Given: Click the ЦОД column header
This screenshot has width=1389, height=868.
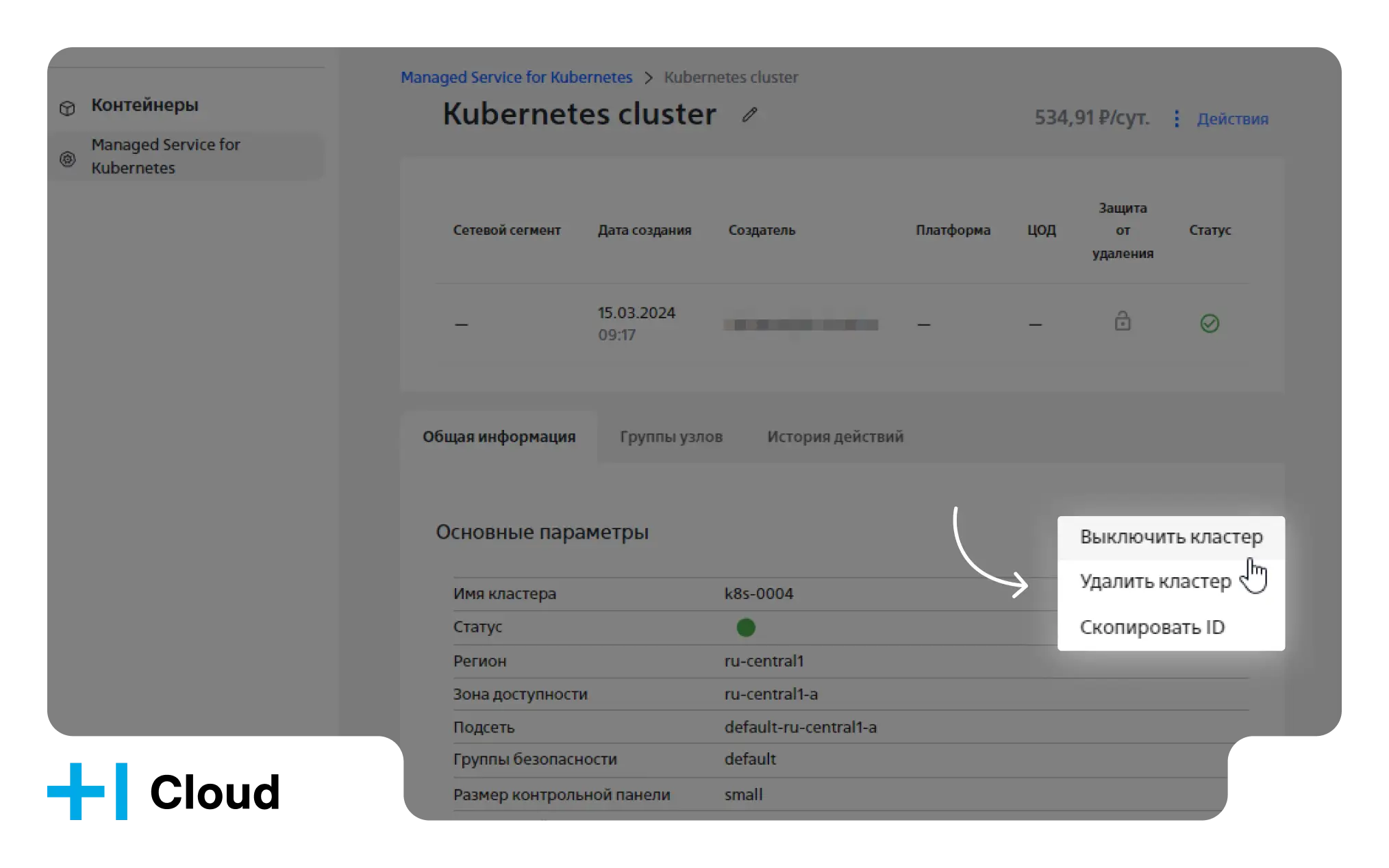Looking at the screenshot, I should 1041,231.
